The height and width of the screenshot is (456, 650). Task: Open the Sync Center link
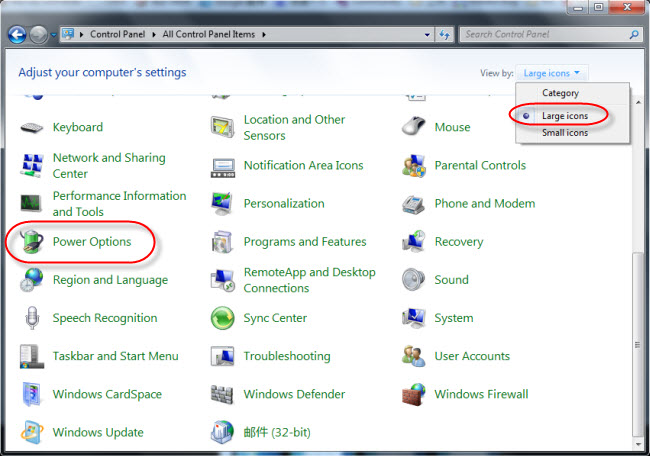[275, 318]
